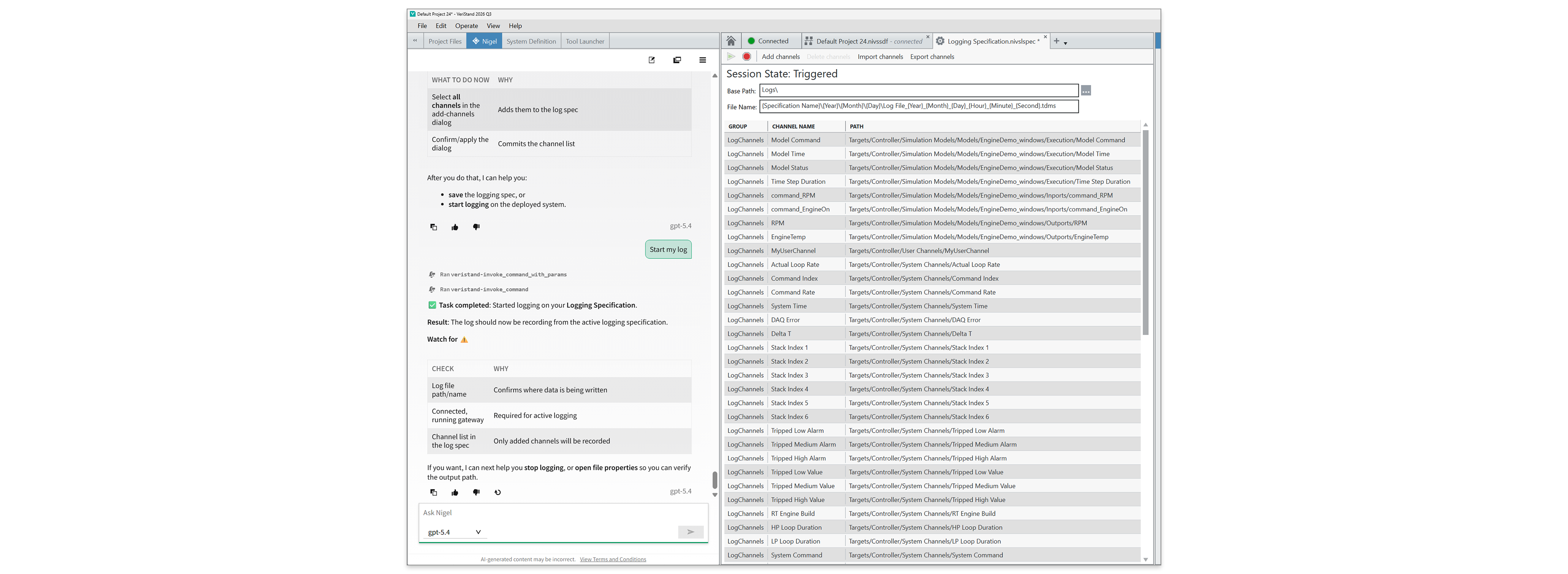Copy the latest Nigel response
1568x574 pixels.
coord(433,492)
